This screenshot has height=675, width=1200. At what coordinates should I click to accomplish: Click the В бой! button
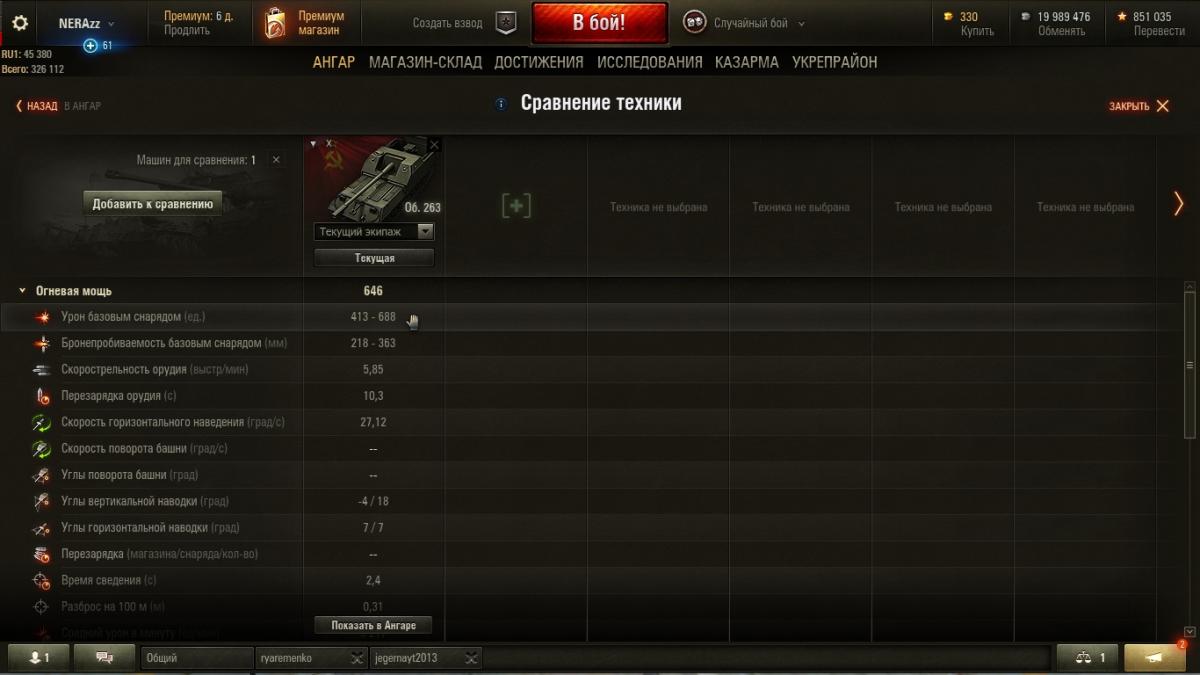point(600,23)
